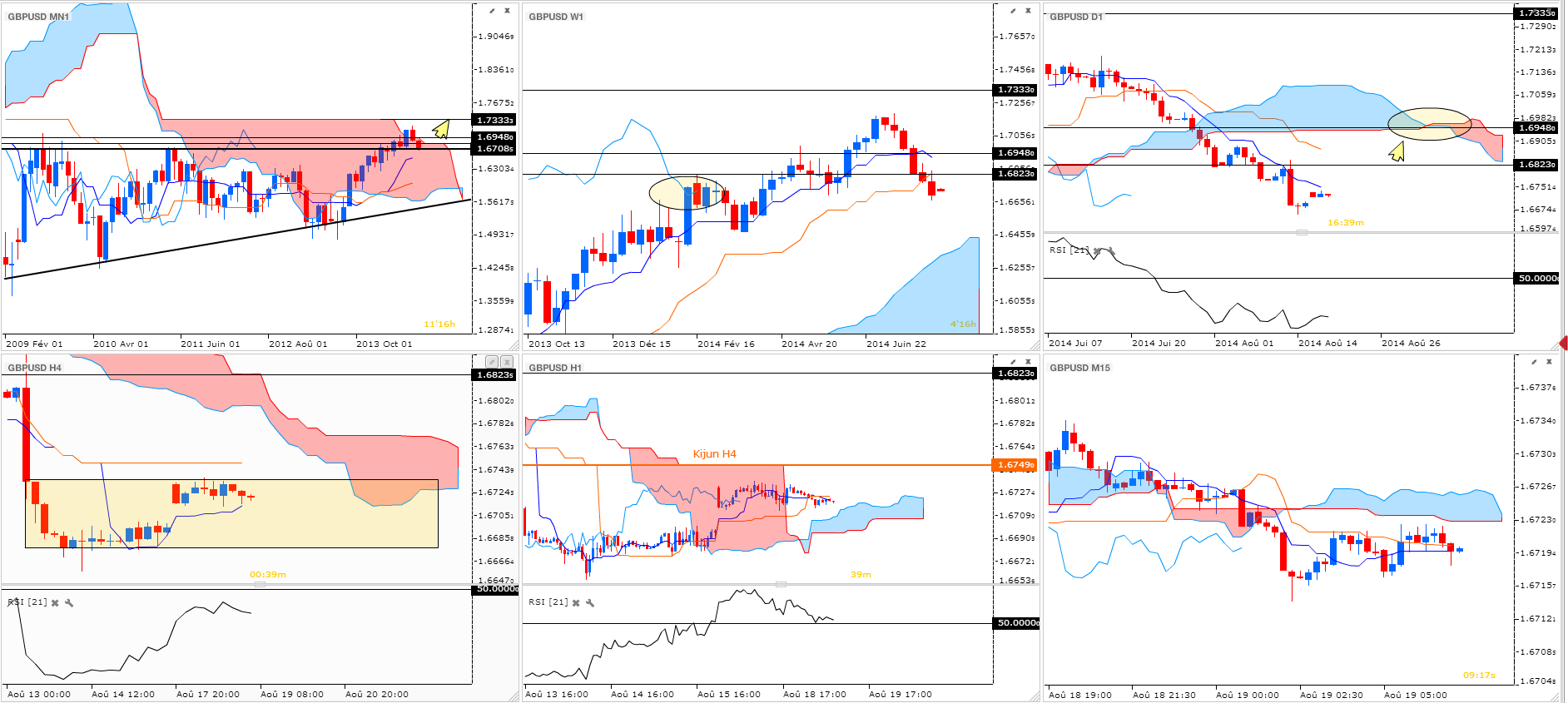Click the pin icon of the GBPUSD H1 chart

click(1013, 362)
